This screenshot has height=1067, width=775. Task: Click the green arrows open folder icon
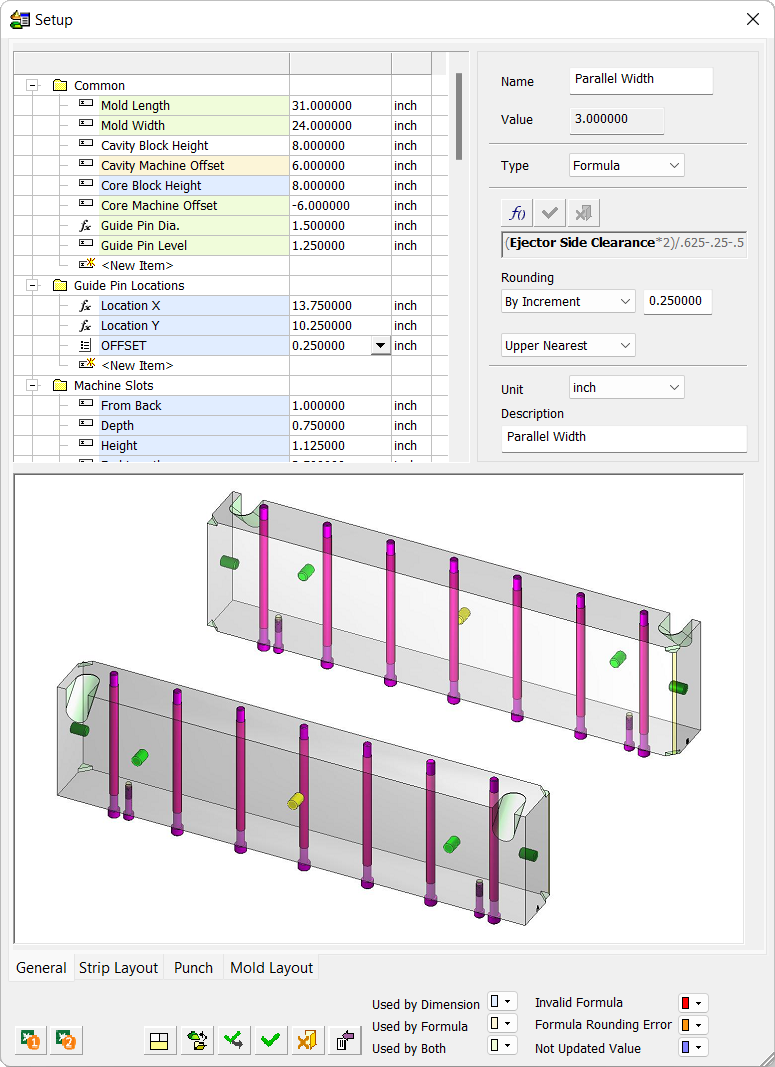click(x=197, y=1040)
